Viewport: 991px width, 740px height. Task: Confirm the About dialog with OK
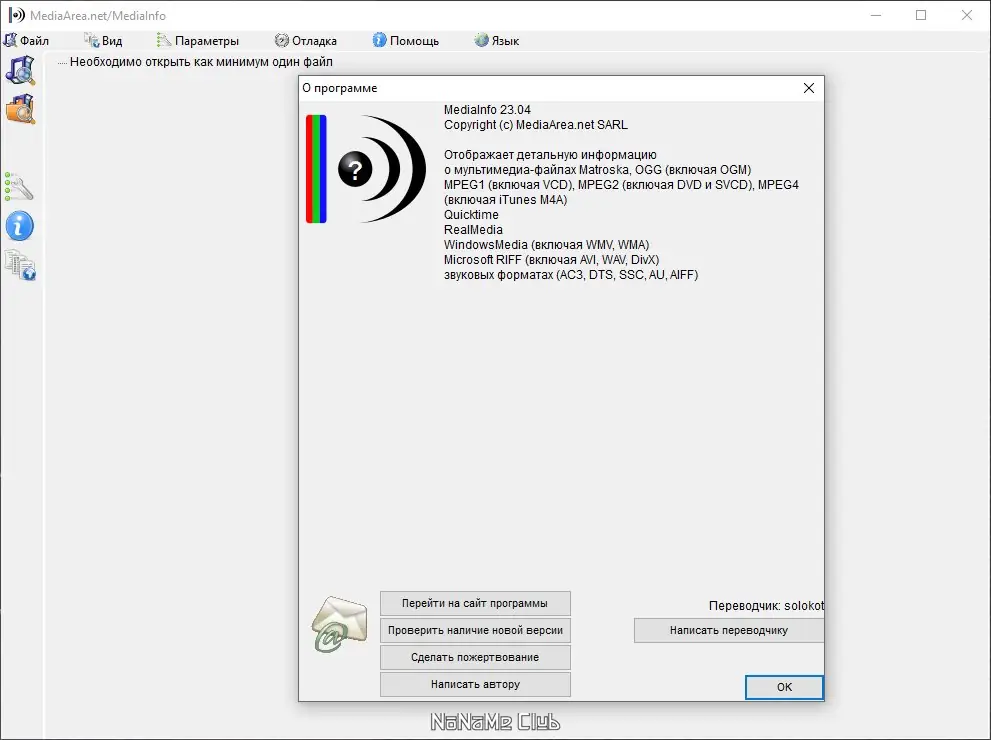(x=784, y=687)
